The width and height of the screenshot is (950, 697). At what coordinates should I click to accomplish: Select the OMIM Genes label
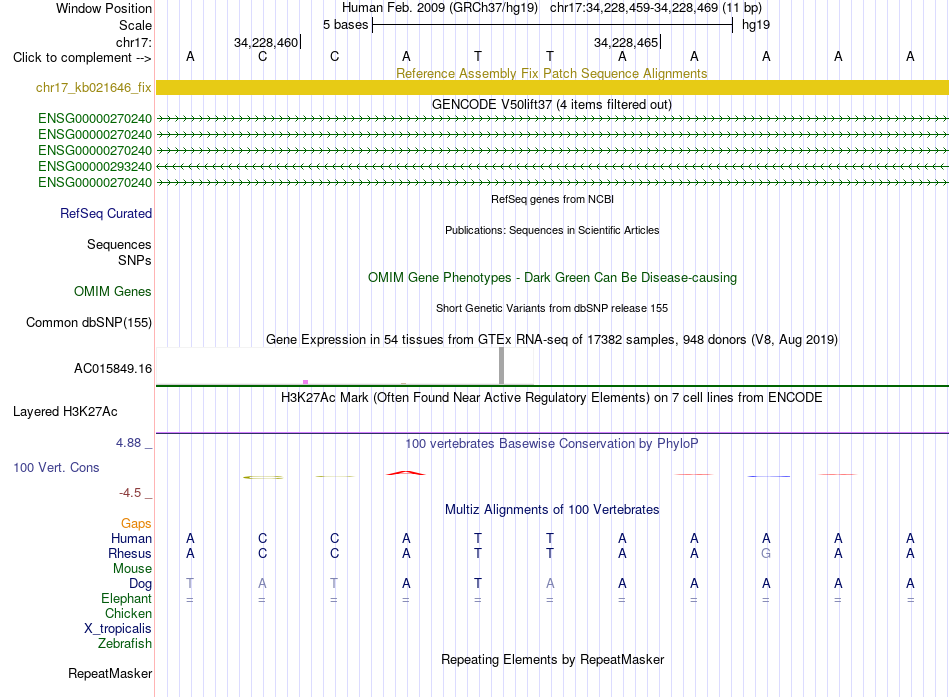click(112, 292)
